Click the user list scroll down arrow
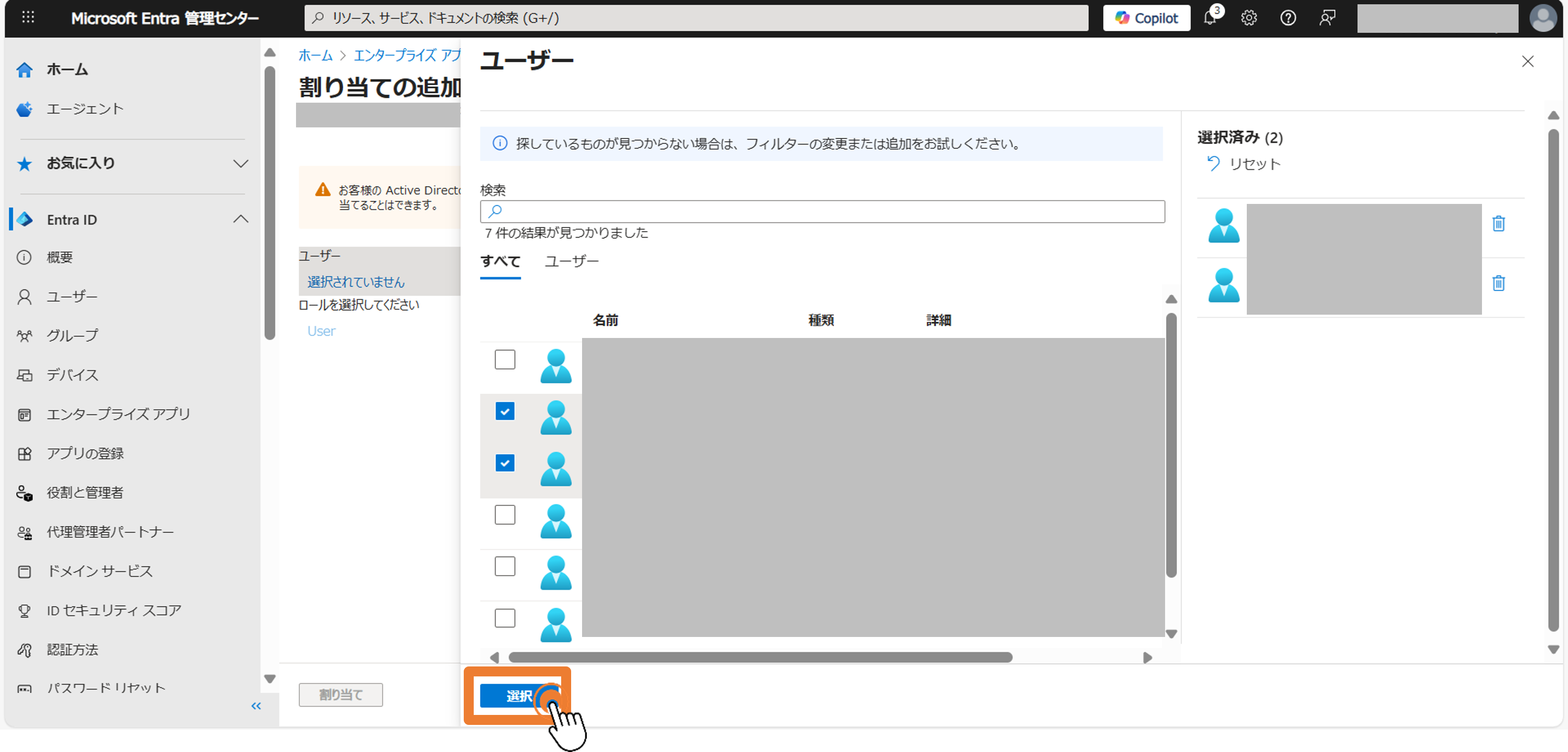The height and width of the screenshot is (752, 1568). (x=1171, y=634)
